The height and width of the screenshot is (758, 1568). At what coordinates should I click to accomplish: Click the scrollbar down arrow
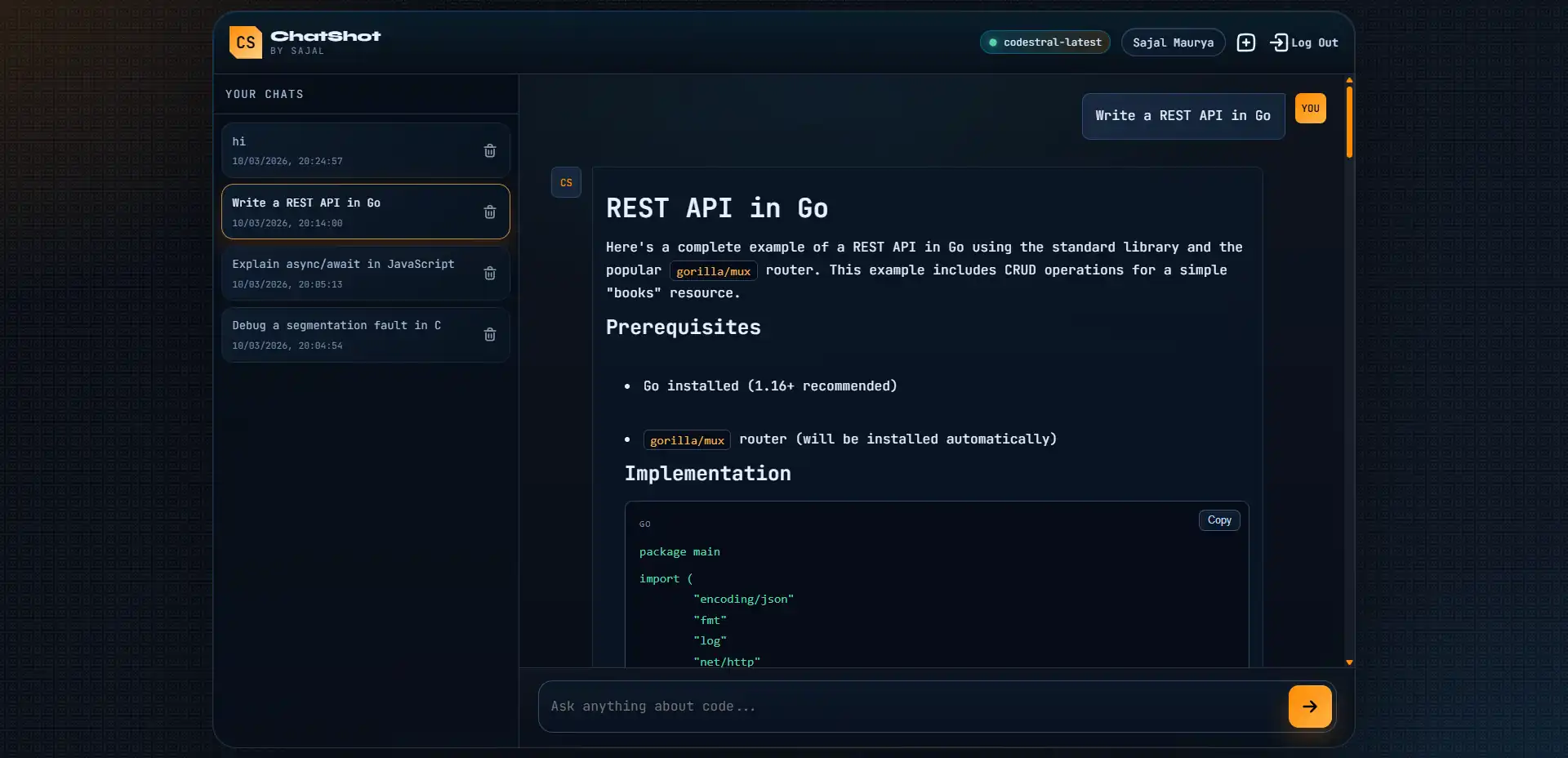pos(1349,662)
